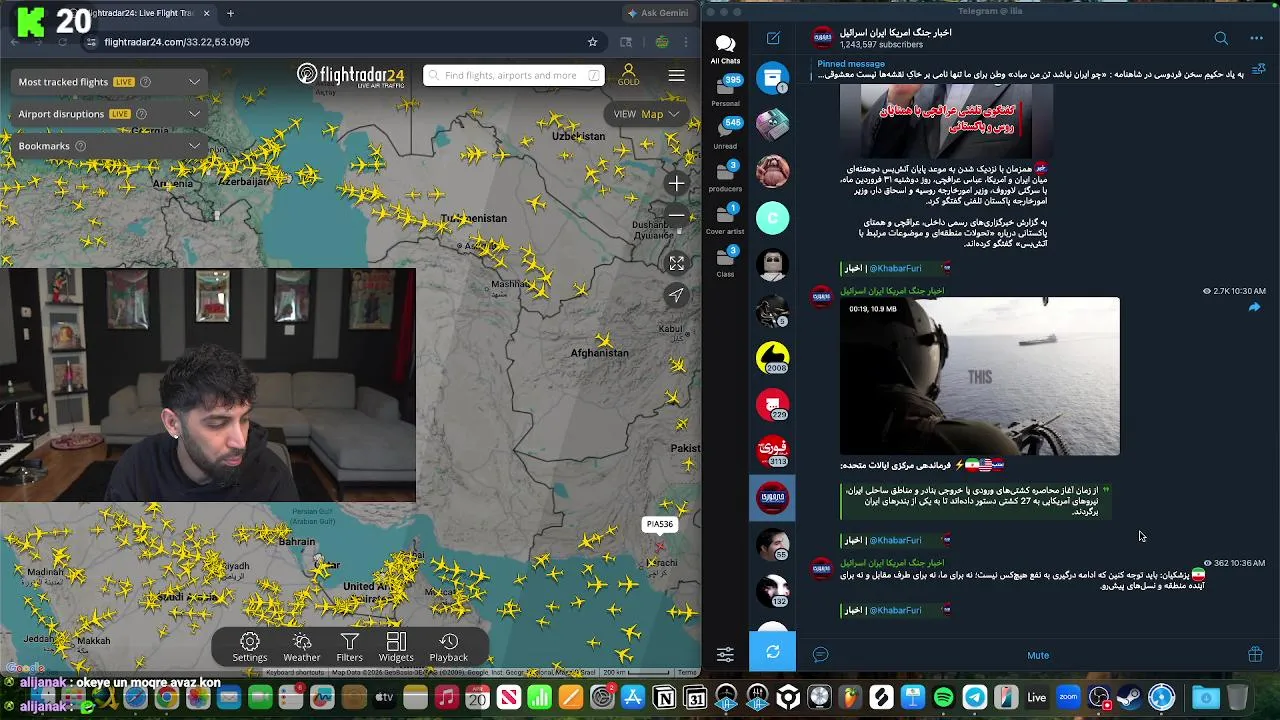The width and height of the screenshot is (1280, 720).
Task: Center map on my location arrow
Action: click(677, 295)
